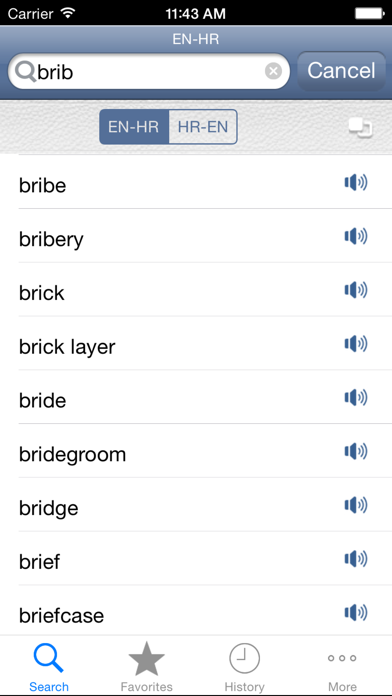The width and height of the screenshot is (392, 696).
Task: Open the entry for bride
Action: click(x=196, y=398)
